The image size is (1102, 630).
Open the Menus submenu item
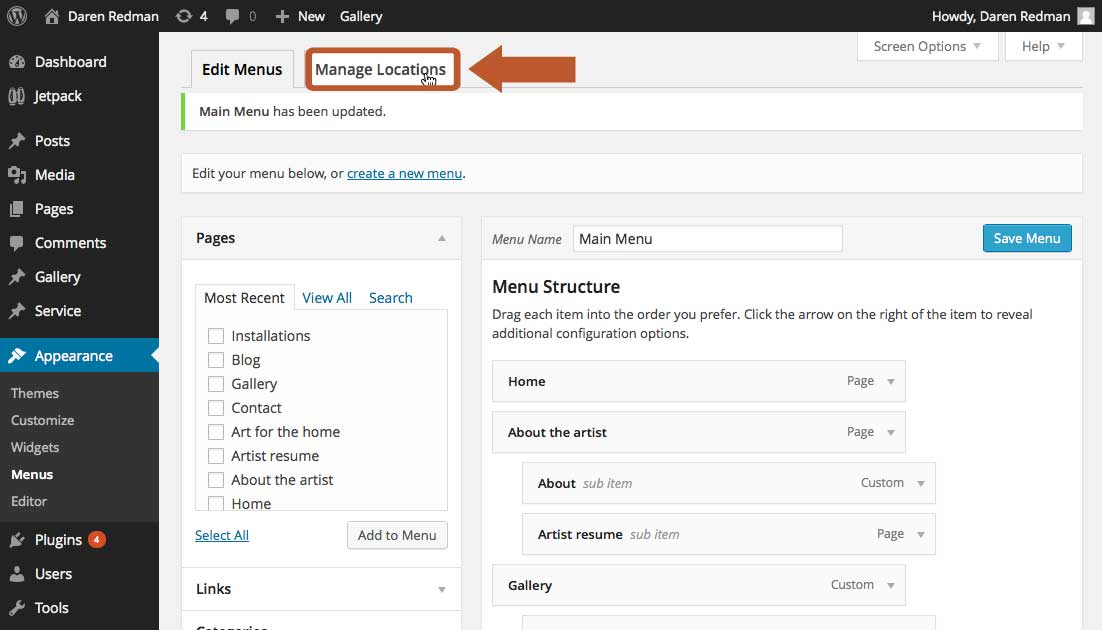32,475
